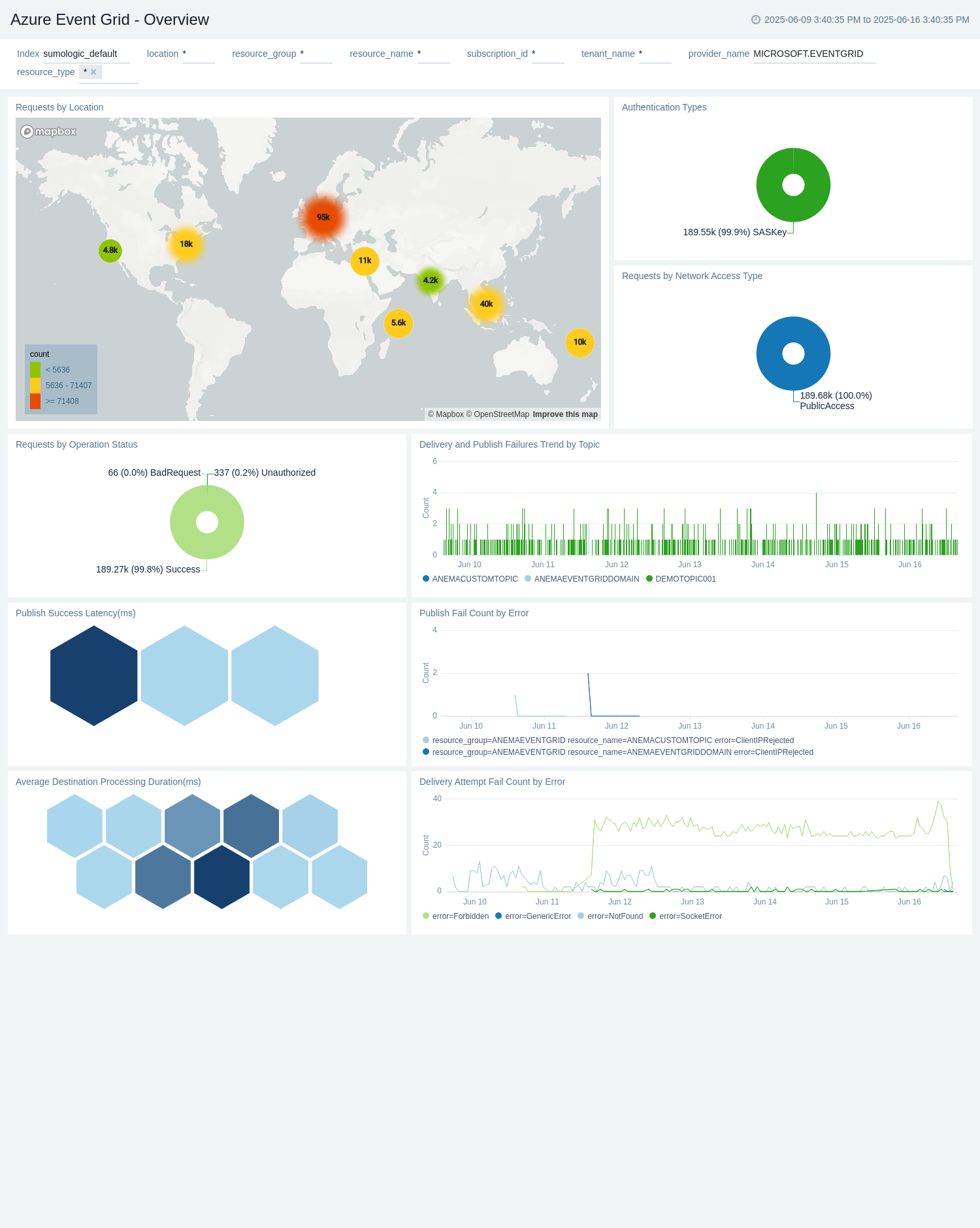Toggle ANEMAEVENTGRIDDOMAIN ClientIPRejected legend entry

(618, 752)
